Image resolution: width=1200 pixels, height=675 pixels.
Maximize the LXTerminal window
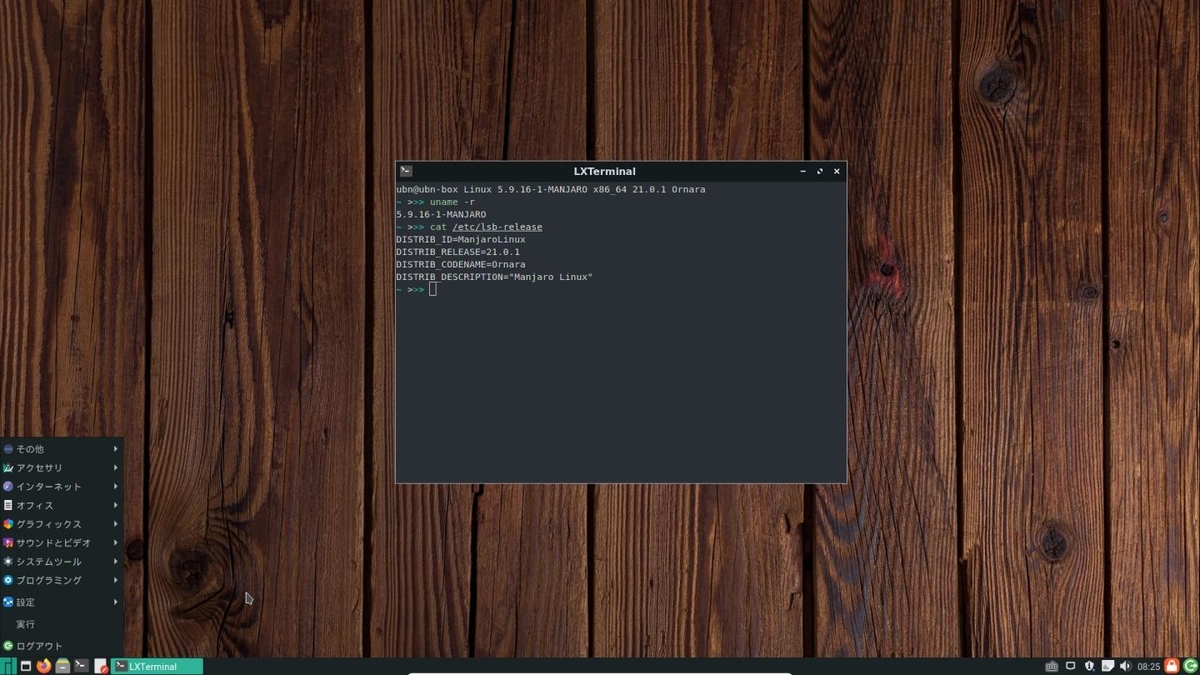pyautogui.click(x=820, y=171)
